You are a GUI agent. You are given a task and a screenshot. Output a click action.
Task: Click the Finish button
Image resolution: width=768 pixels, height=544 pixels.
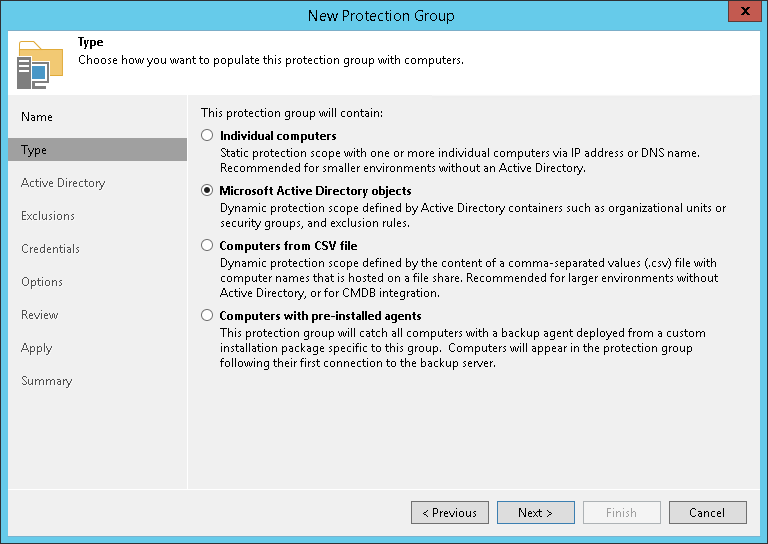pos(621,513)
